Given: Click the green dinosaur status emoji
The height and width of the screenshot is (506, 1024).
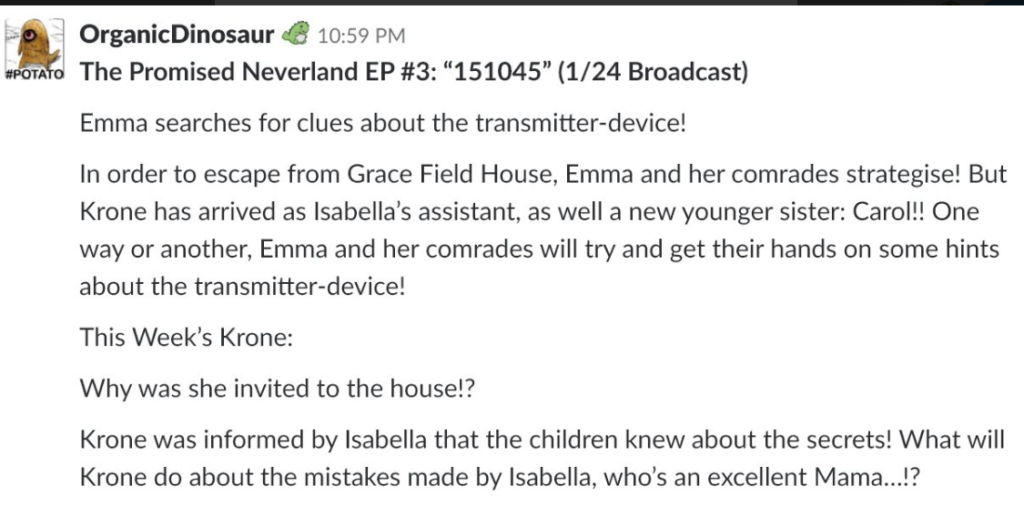Looking at the screenshot, I should pos(295,34).
